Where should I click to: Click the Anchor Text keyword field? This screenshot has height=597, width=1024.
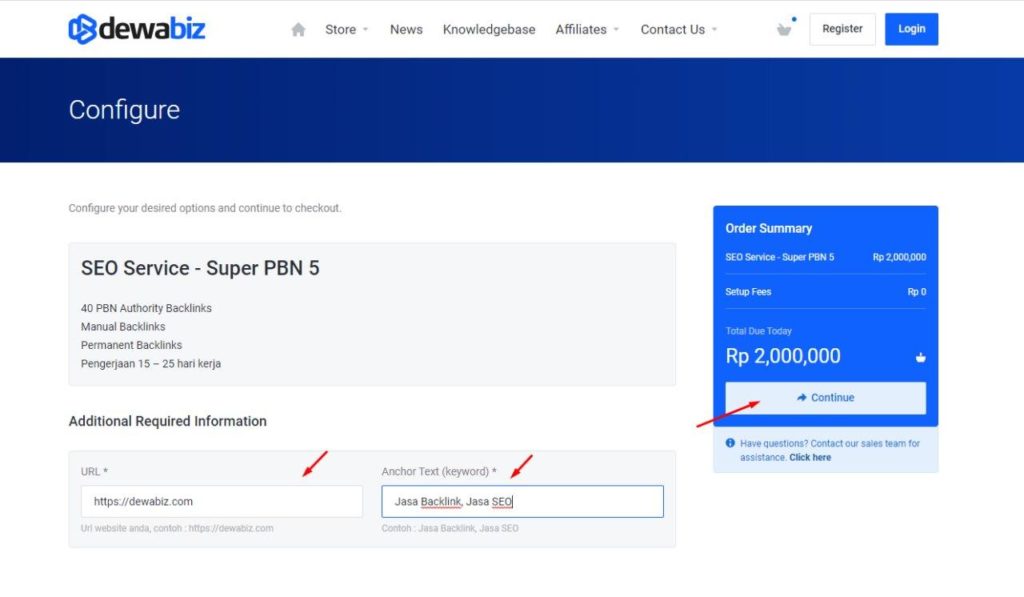(522, 501)
